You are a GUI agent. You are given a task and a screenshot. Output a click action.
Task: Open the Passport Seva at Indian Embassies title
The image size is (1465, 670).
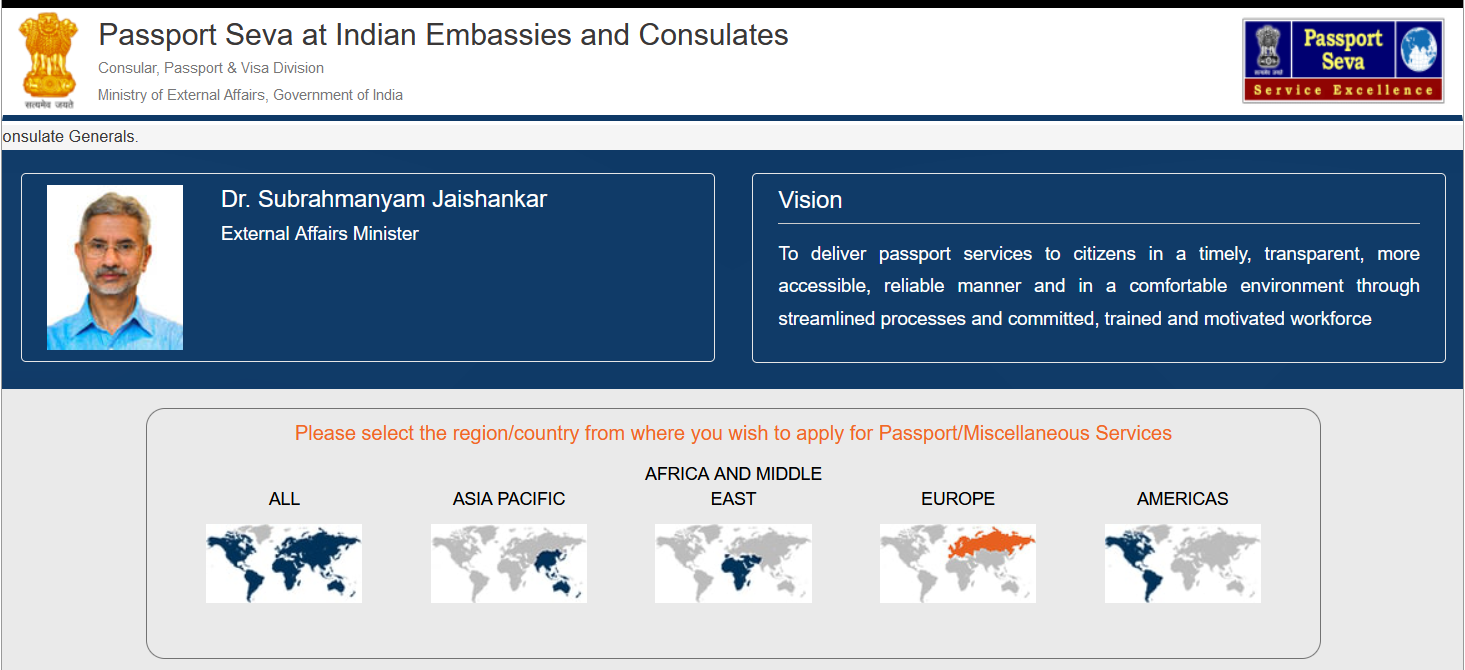click(x=443, y=35)
